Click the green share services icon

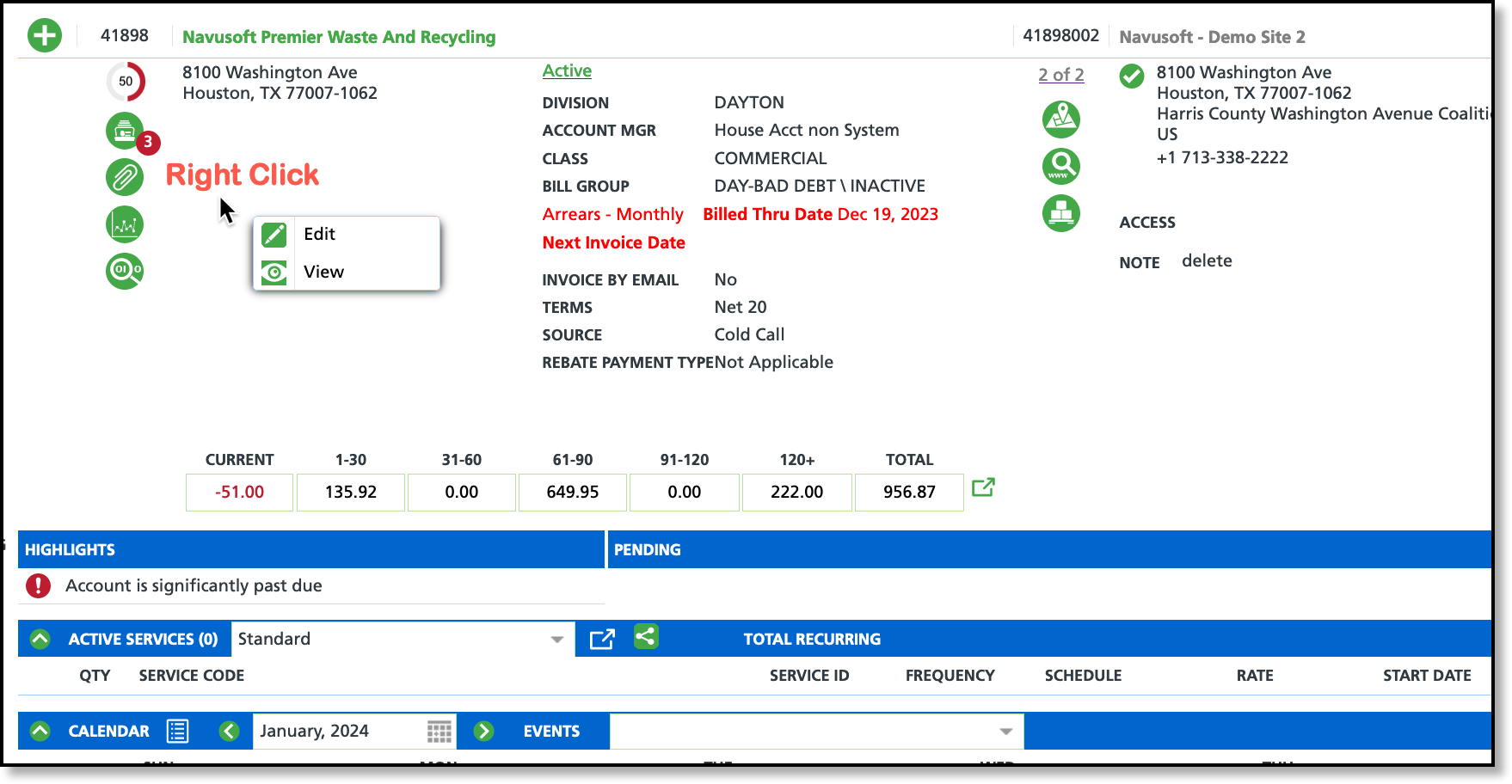point(646,637)
